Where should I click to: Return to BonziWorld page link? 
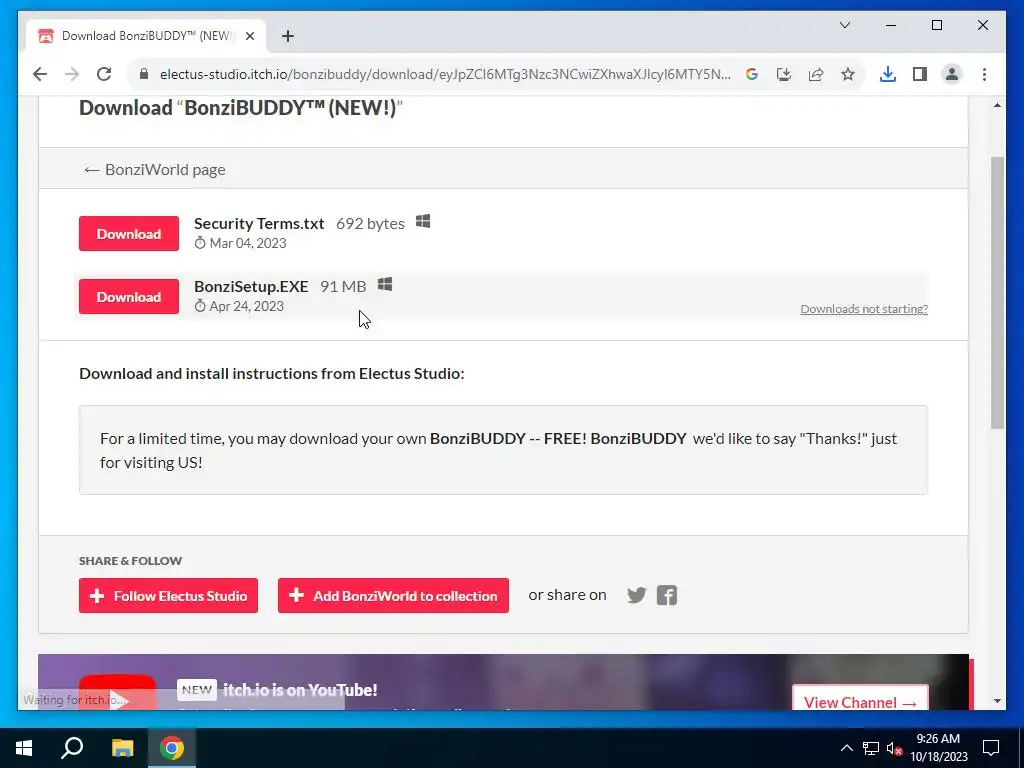(155, 170)
